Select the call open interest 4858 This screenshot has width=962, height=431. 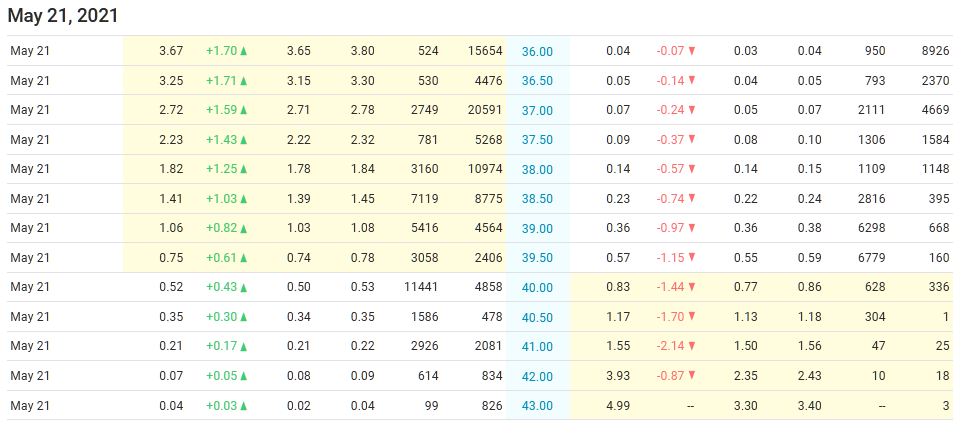click(488, 287)
